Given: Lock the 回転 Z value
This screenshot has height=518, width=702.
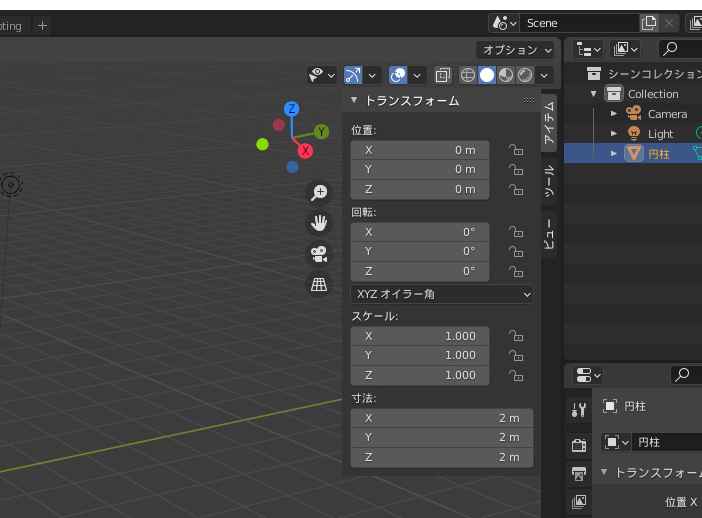Looking at the screenshot, I should coord(516,271).
